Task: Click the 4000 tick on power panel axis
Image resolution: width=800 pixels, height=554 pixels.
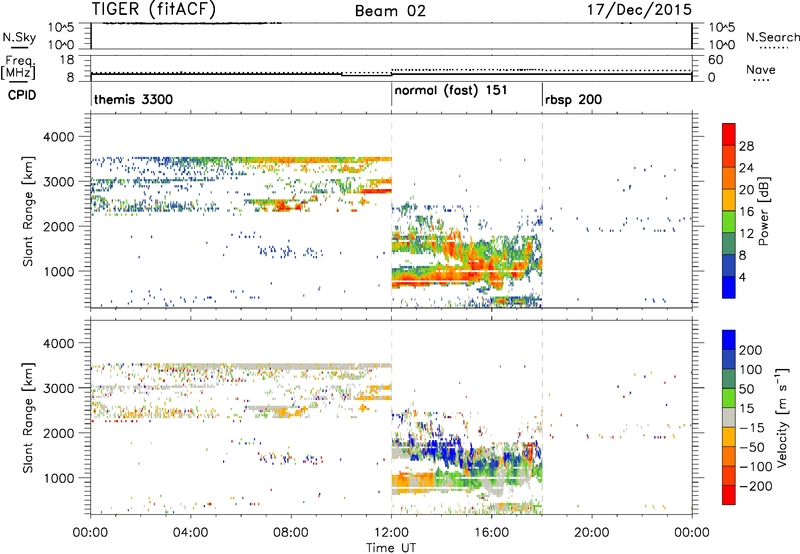Action: [59, 137]
